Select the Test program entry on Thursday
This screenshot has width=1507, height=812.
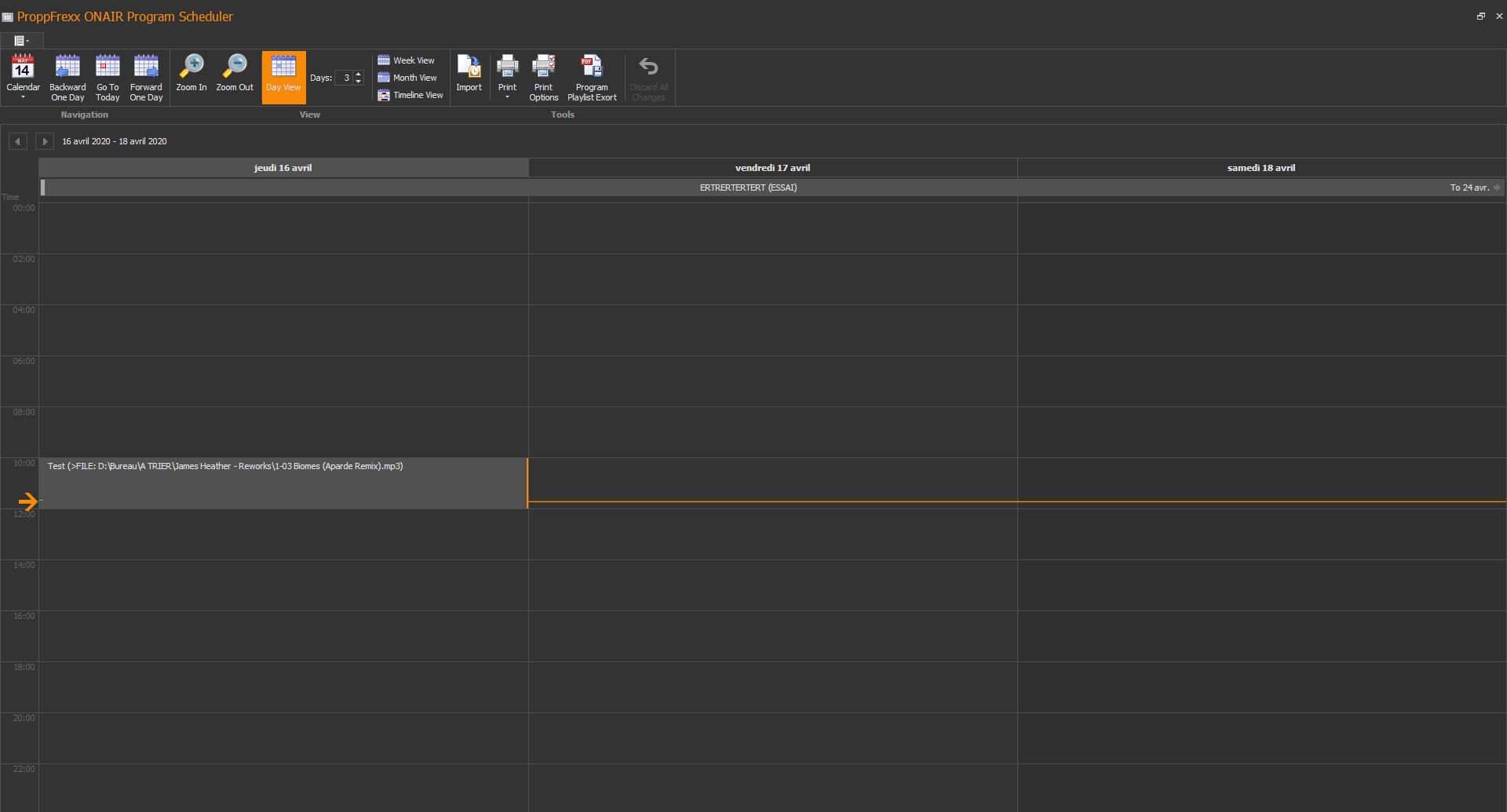coord(283,482)
